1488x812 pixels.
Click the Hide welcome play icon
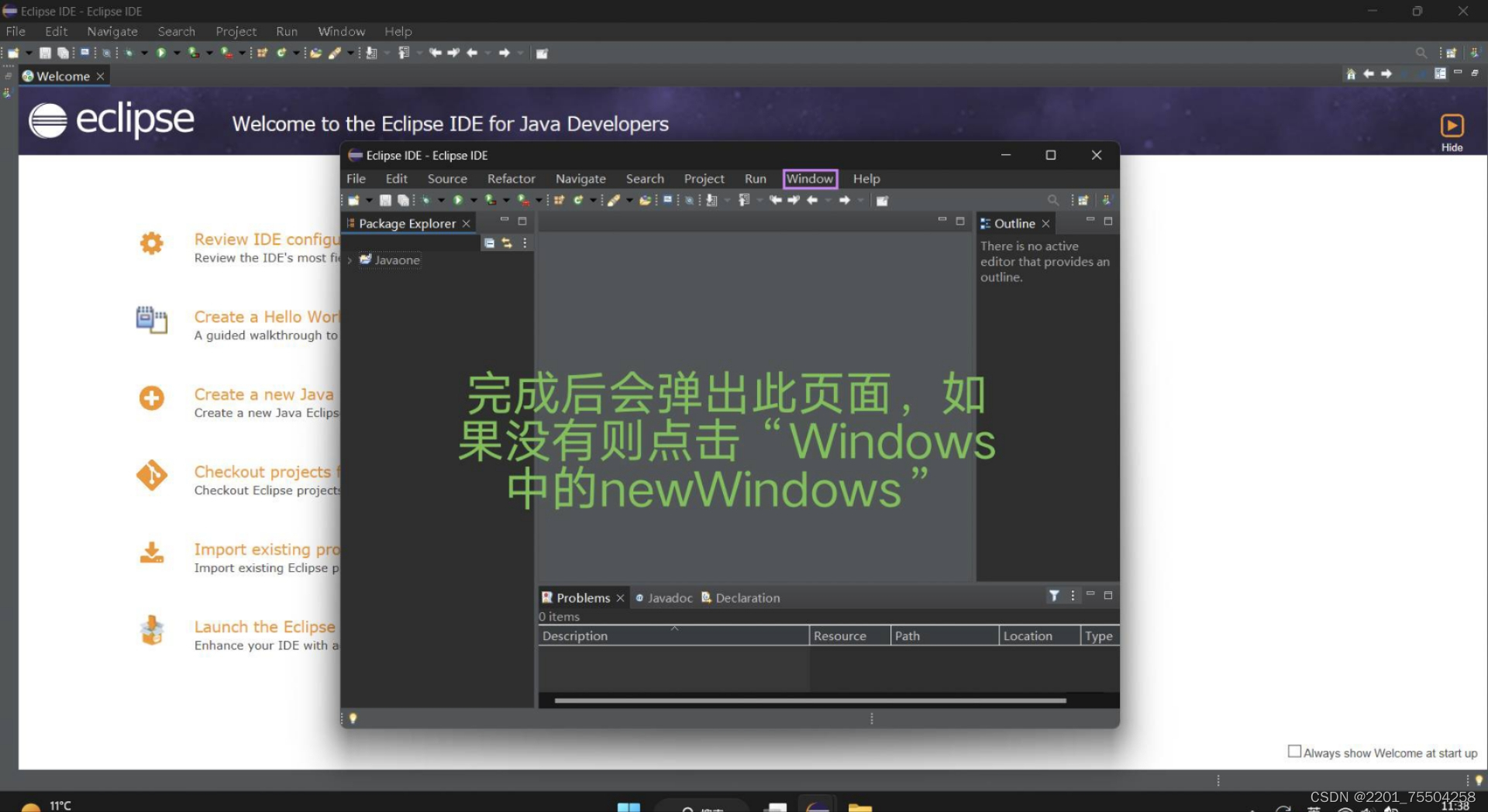tap(1452, 126)
